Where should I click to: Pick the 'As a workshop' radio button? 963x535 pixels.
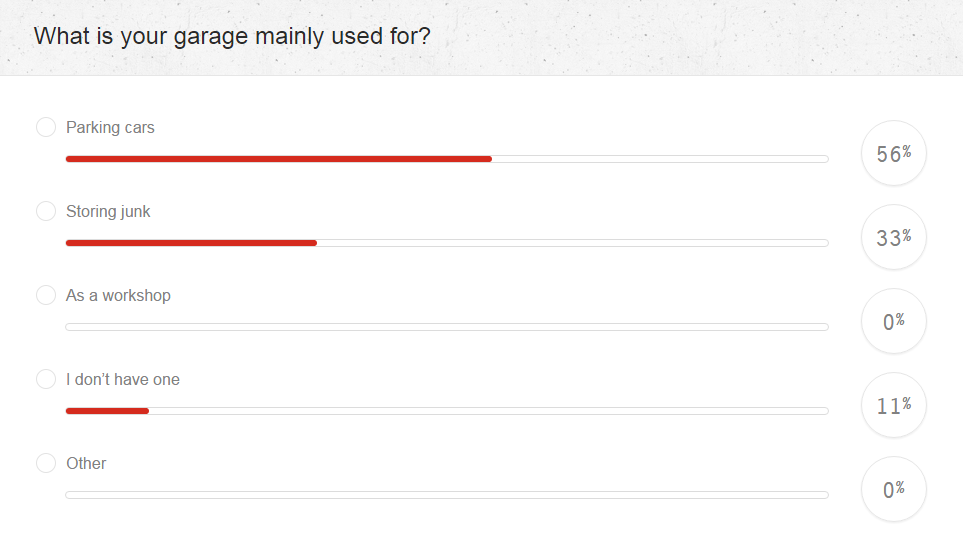[46, 295]
